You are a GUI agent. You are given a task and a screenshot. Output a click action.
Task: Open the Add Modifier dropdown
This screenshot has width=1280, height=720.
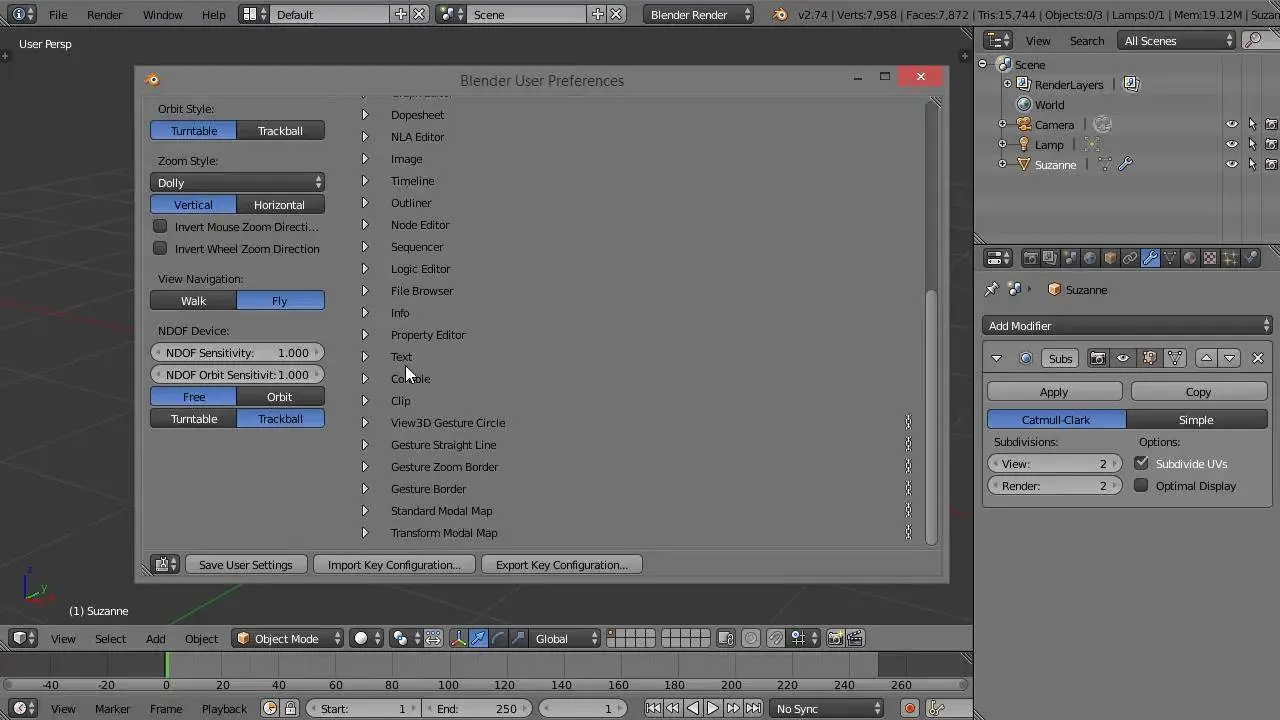pyautogui.click(x=1127, y=325)
